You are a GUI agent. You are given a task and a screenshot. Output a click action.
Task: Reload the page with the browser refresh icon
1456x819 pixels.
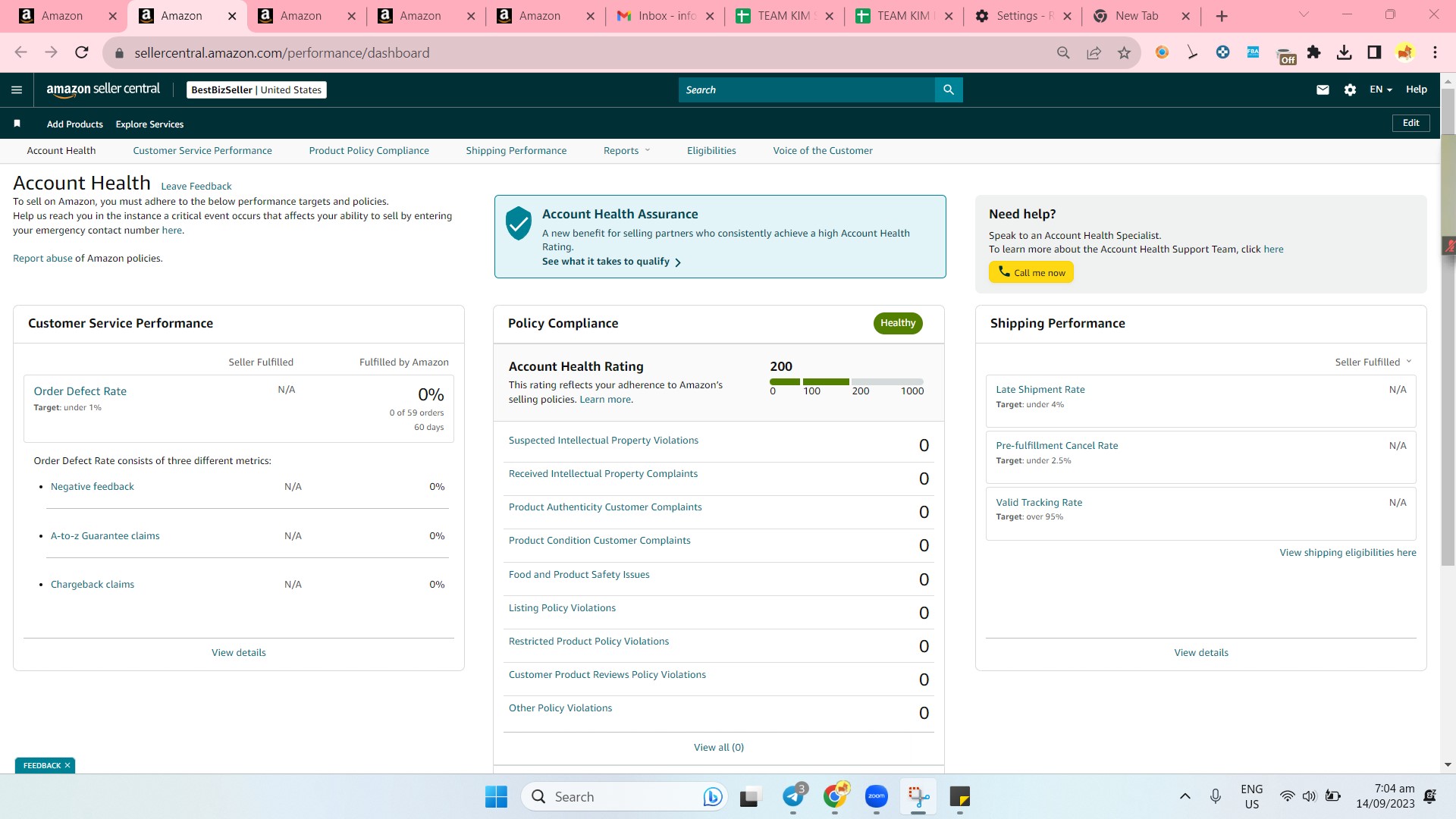pyautogui.click(x=81, y=52)
